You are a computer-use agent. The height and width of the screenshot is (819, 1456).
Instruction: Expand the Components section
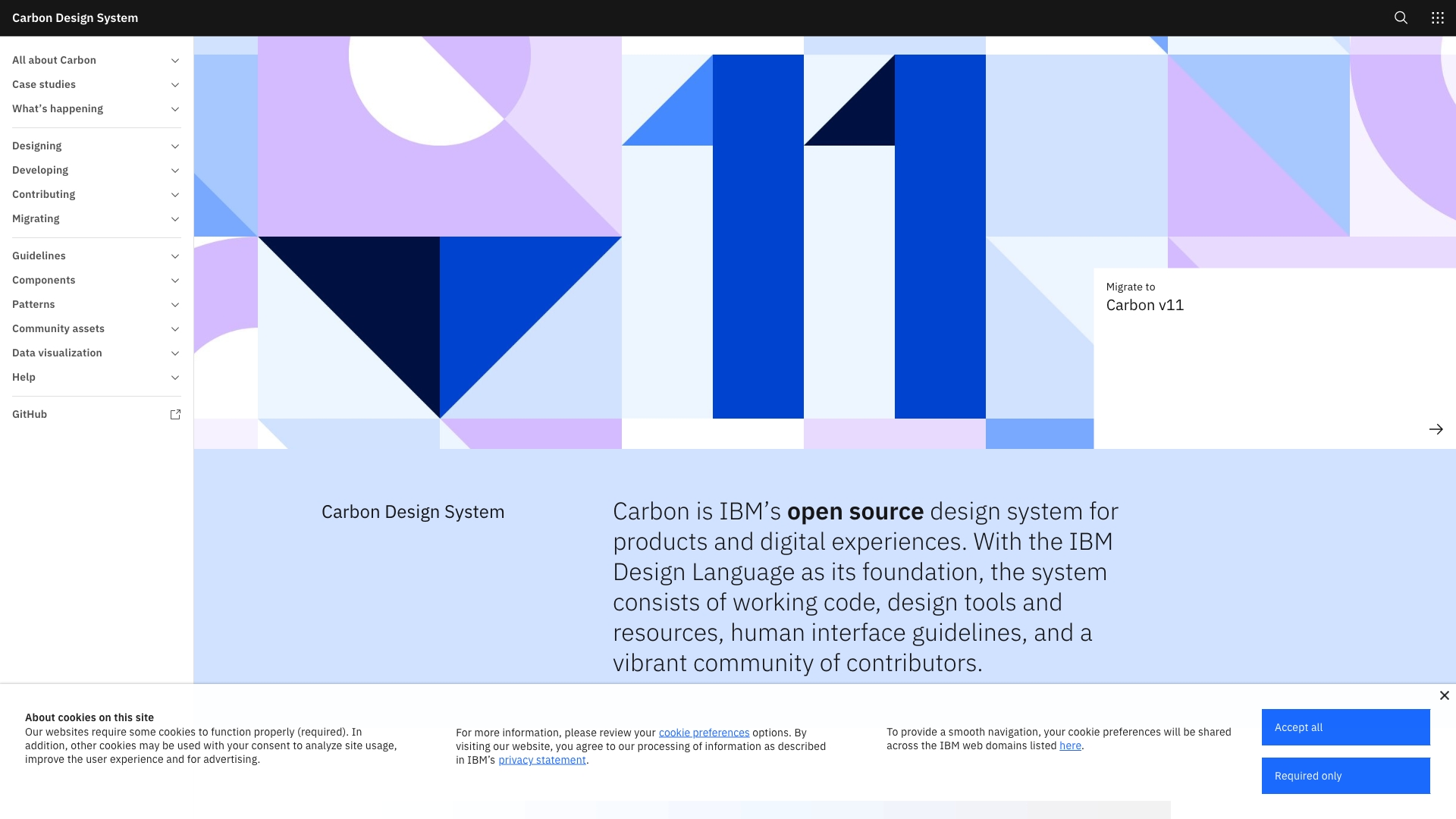pyautogui.click(x=175, y=280)
